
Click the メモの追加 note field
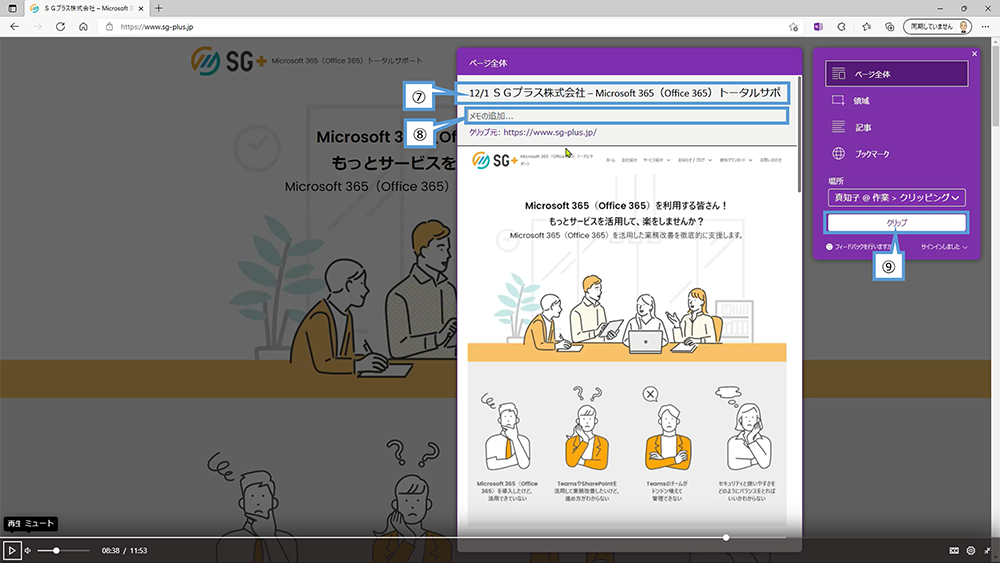[x=626, y=115]
